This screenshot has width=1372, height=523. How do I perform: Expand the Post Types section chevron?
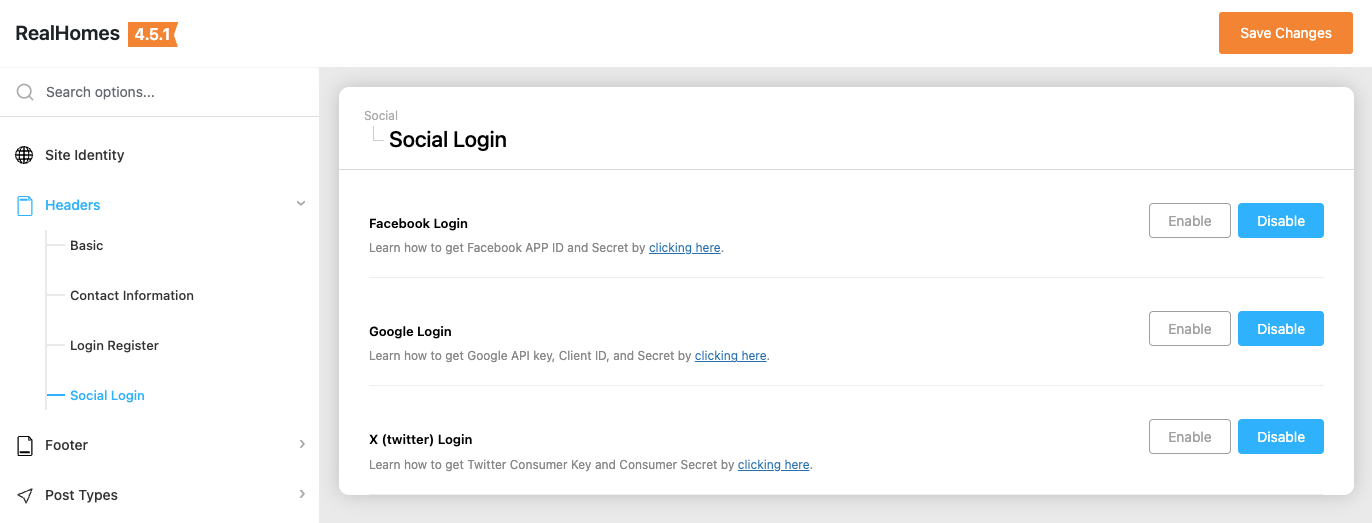[x=302, y=494]
